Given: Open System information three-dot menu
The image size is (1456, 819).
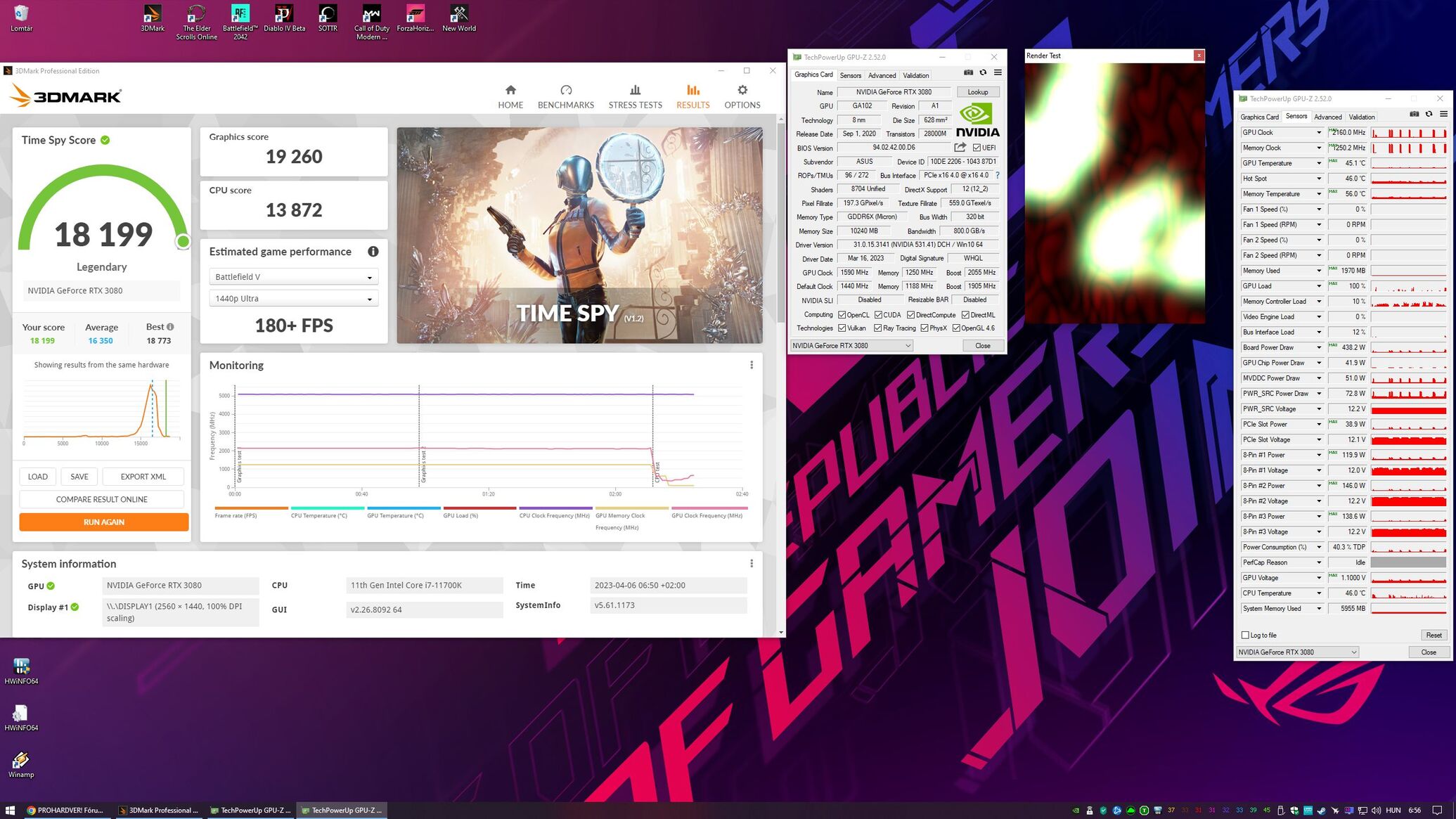Looking at the screenshot, I should 752,563.
